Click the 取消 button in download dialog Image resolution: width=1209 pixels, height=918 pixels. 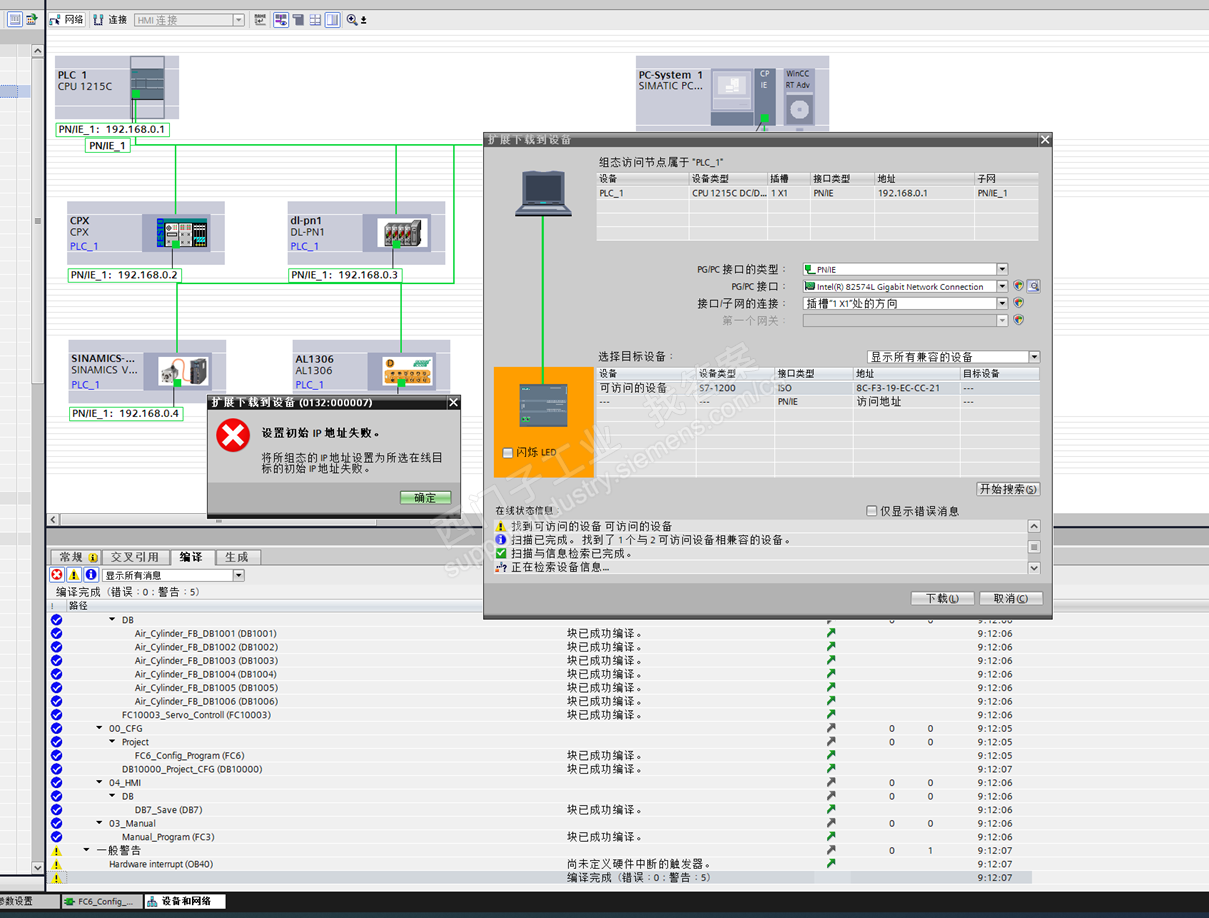pos(1011,599)
